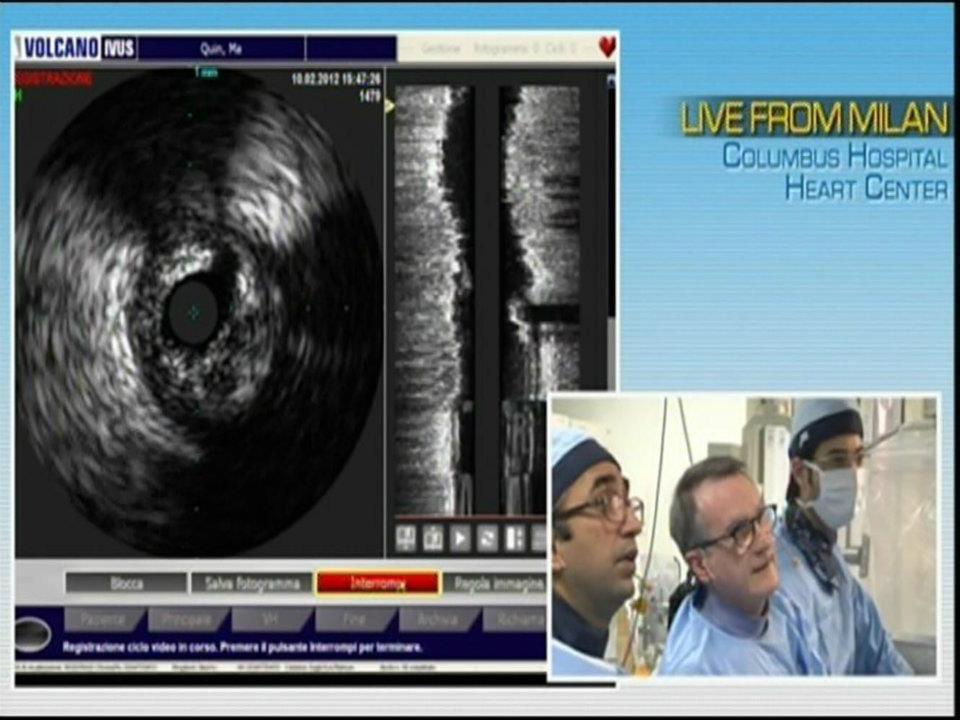Click the oval button at bottom left
This screenshot has width=960, height=720.
tap(33, 634)
